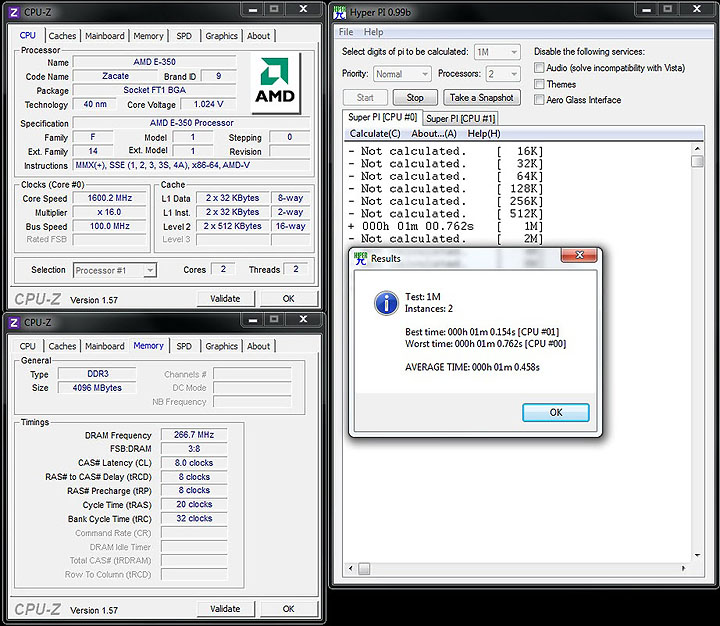720x626 pixels.
Task: Minimize the bottom CPU-Z window
Action: 253,319
